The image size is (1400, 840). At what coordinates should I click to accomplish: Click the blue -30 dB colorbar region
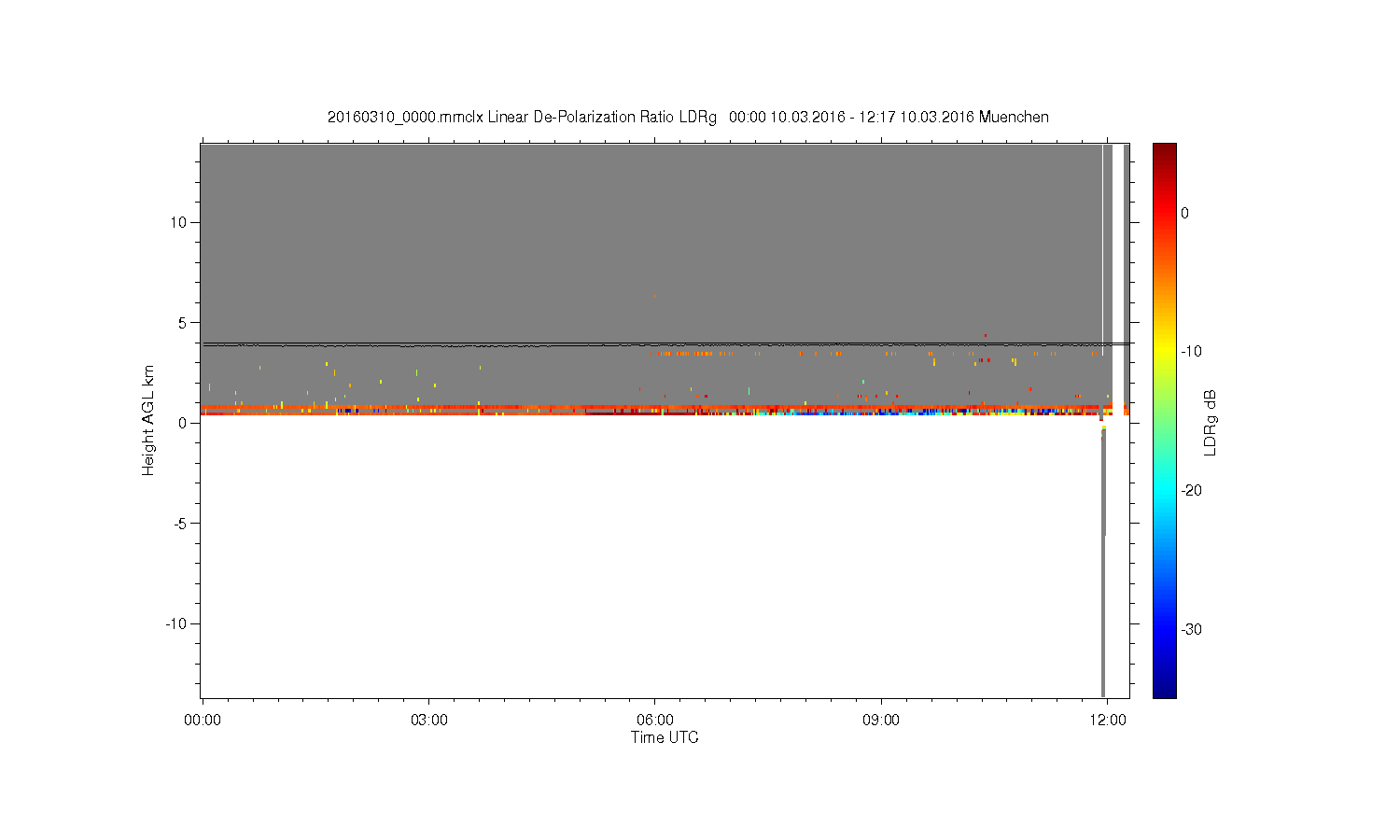click(x=1165, y=629)
